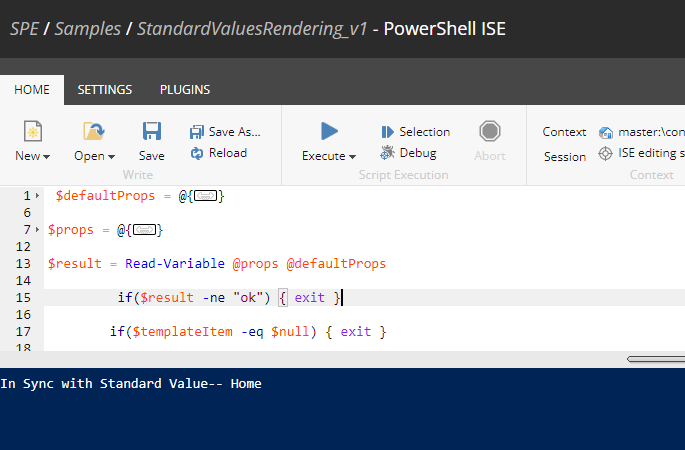
Task: Expand the folded block on line 1
Action: tap(38, 196)
